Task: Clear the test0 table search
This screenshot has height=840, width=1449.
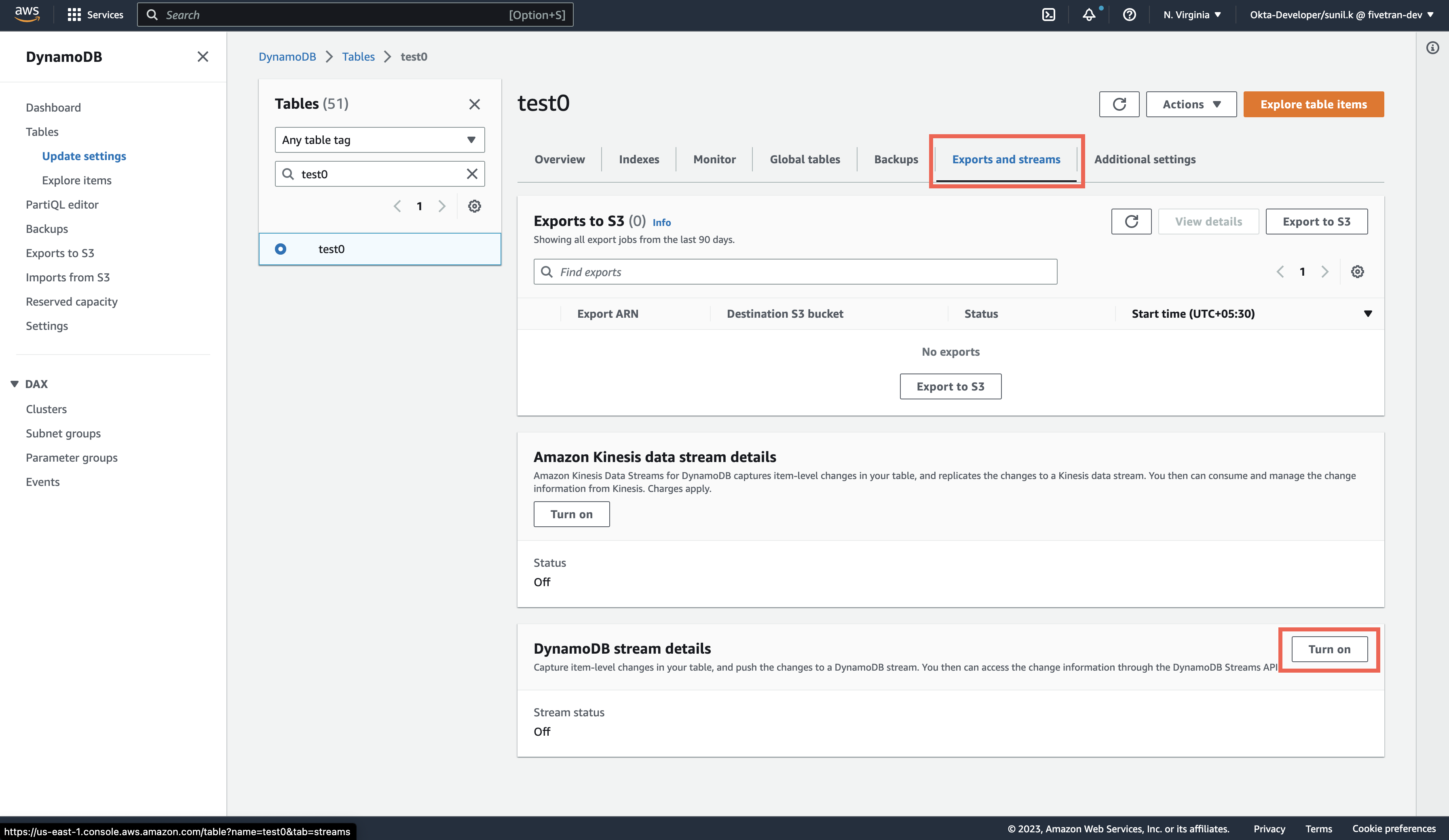Action: tap(471, 174)
